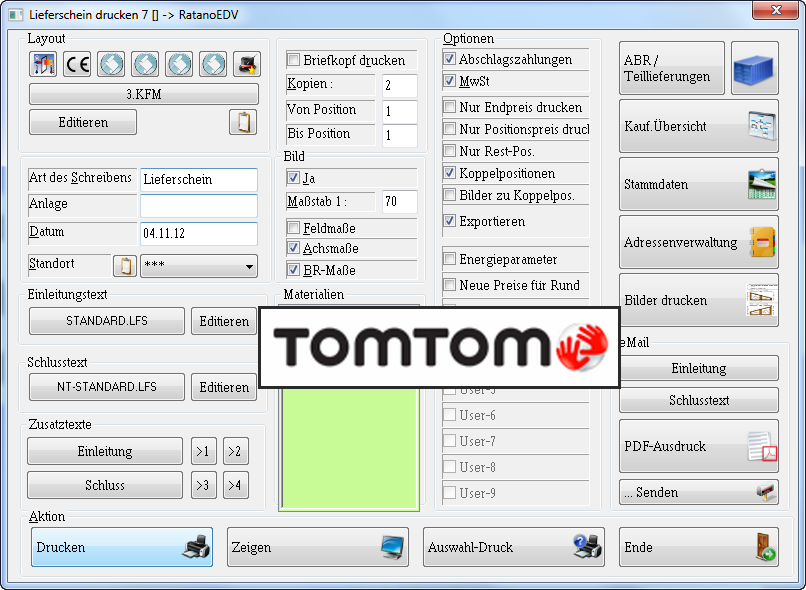Click the >2 button
Screen dimensions: 806x590
pyautogui.click(x=236, y=451)
